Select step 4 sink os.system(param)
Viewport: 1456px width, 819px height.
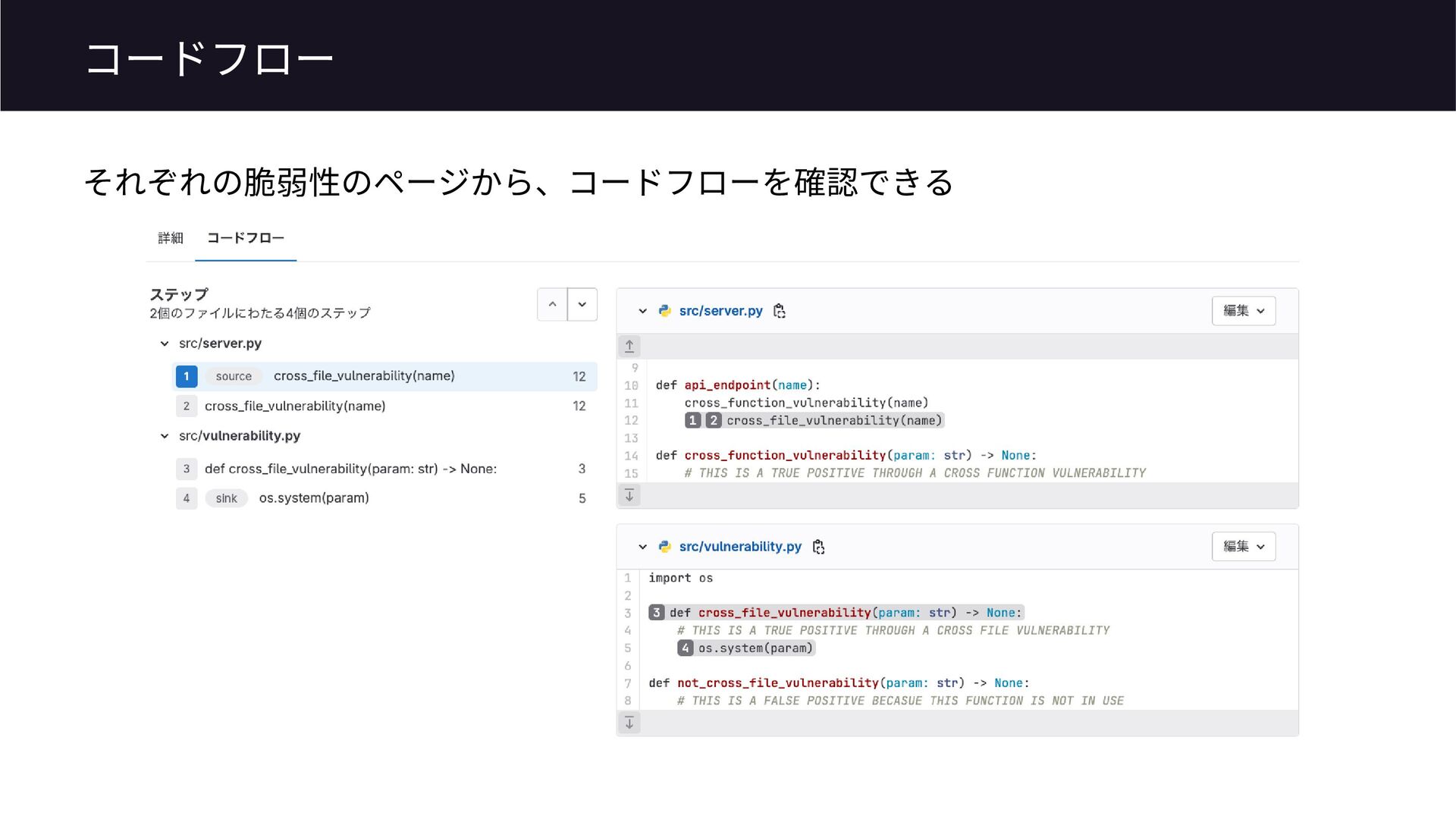(313, 498)
